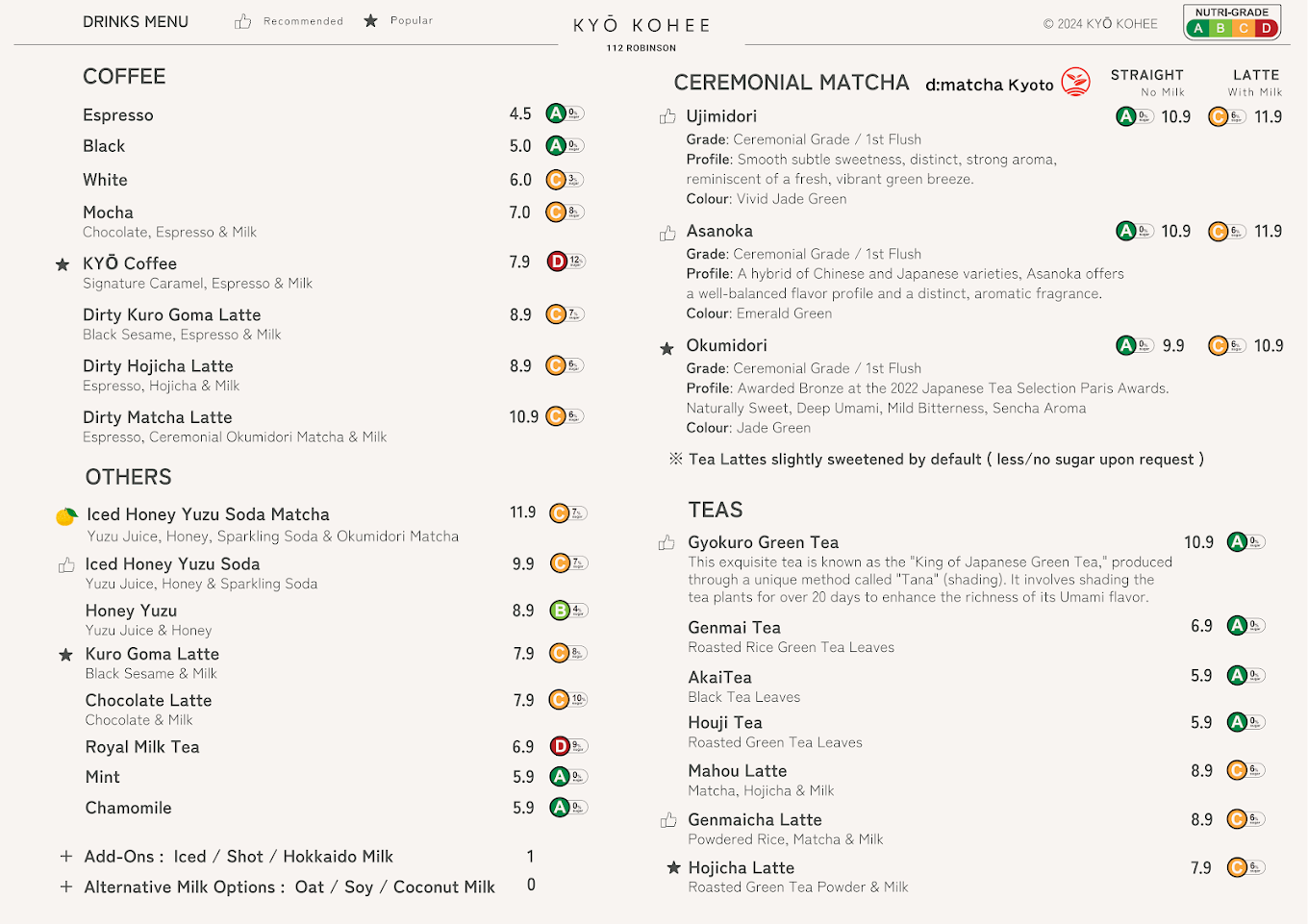Click the Nutri-Grade C badge for Chocolate Latte
The height and width of the screenshot is (924, 1308).
point(567,699)
